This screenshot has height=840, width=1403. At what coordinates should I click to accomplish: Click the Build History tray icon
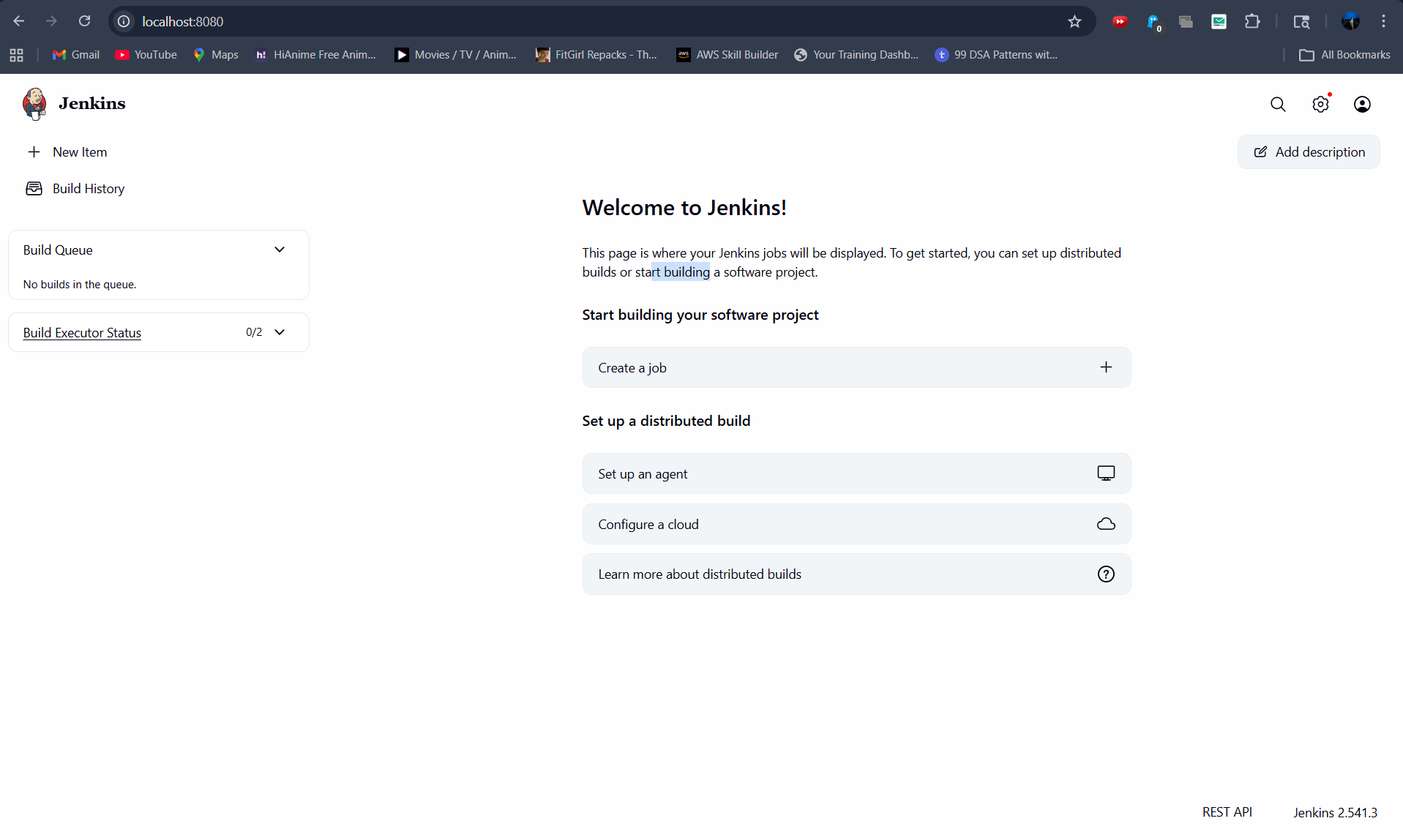click(34, 189)
